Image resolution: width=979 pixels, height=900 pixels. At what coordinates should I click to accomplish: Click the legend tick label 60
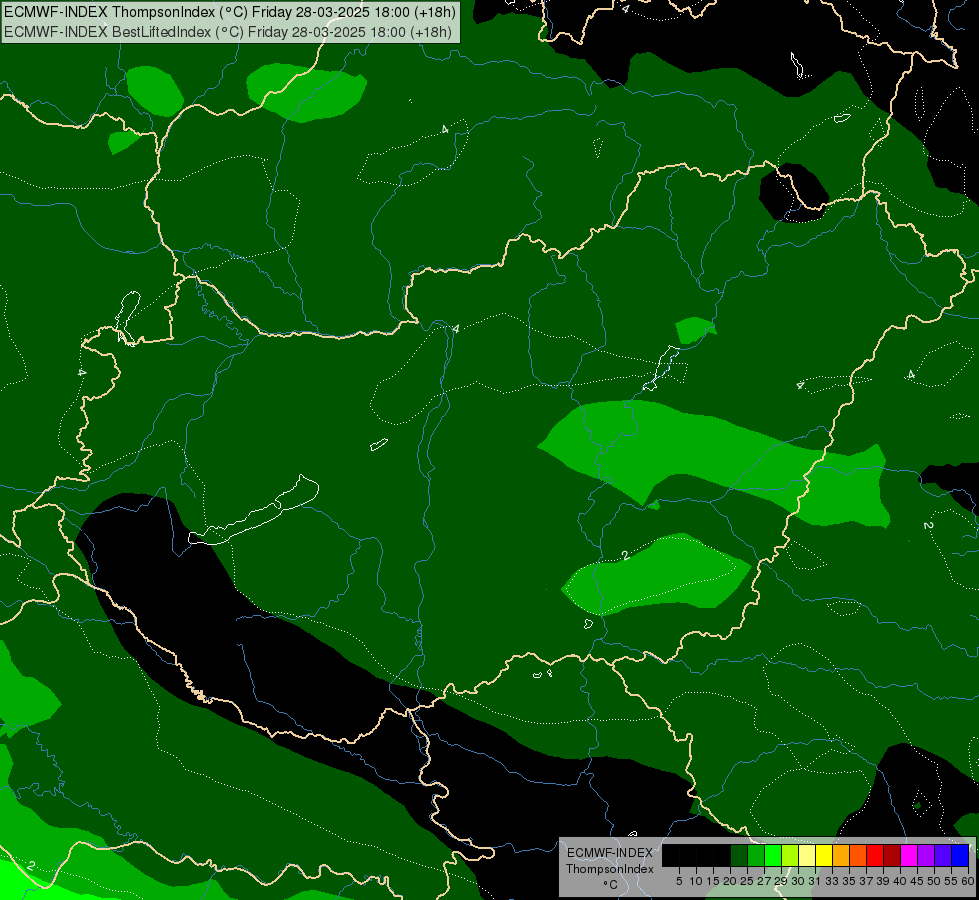[967, 881]
